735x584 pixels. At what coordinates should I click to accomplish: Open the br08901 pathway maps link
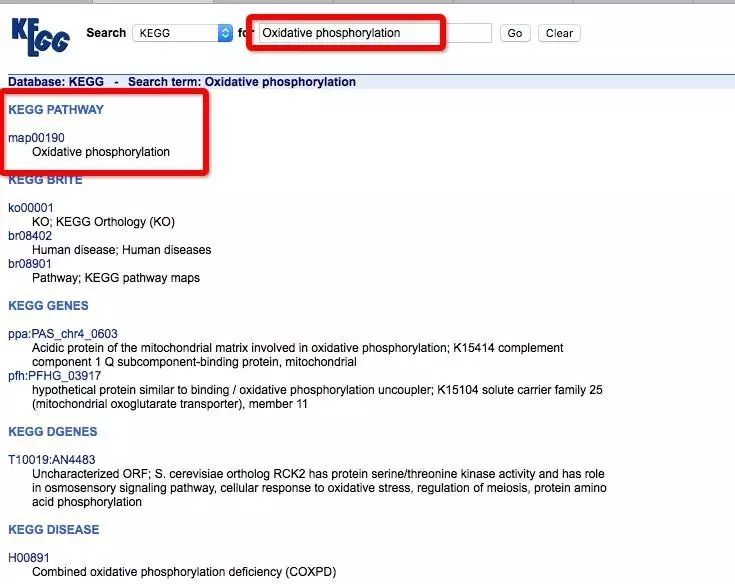point(30,264)
